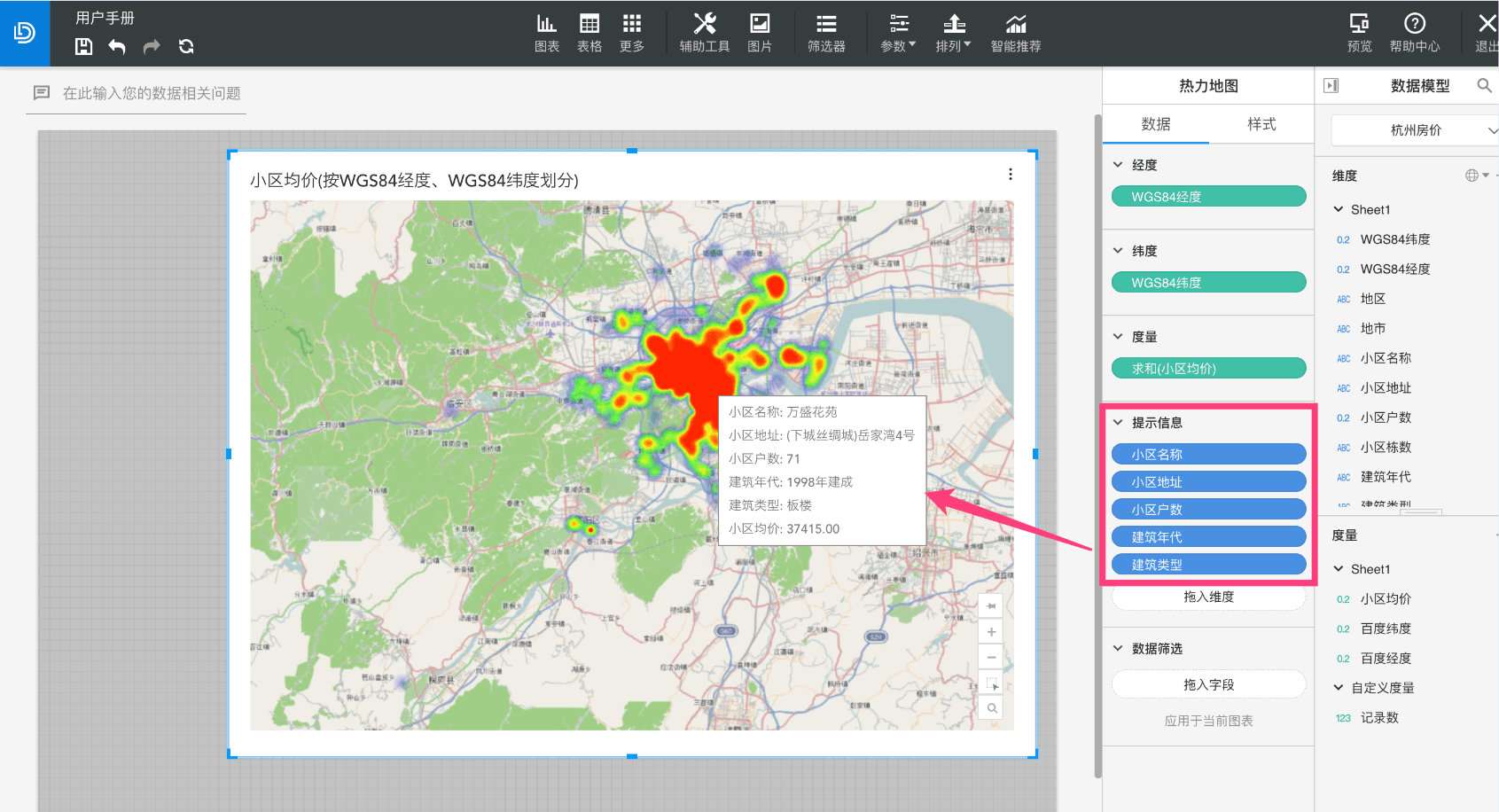Click the refresh icon in toolbar
Screen dimensions: 1499x812
coord(186,46)
